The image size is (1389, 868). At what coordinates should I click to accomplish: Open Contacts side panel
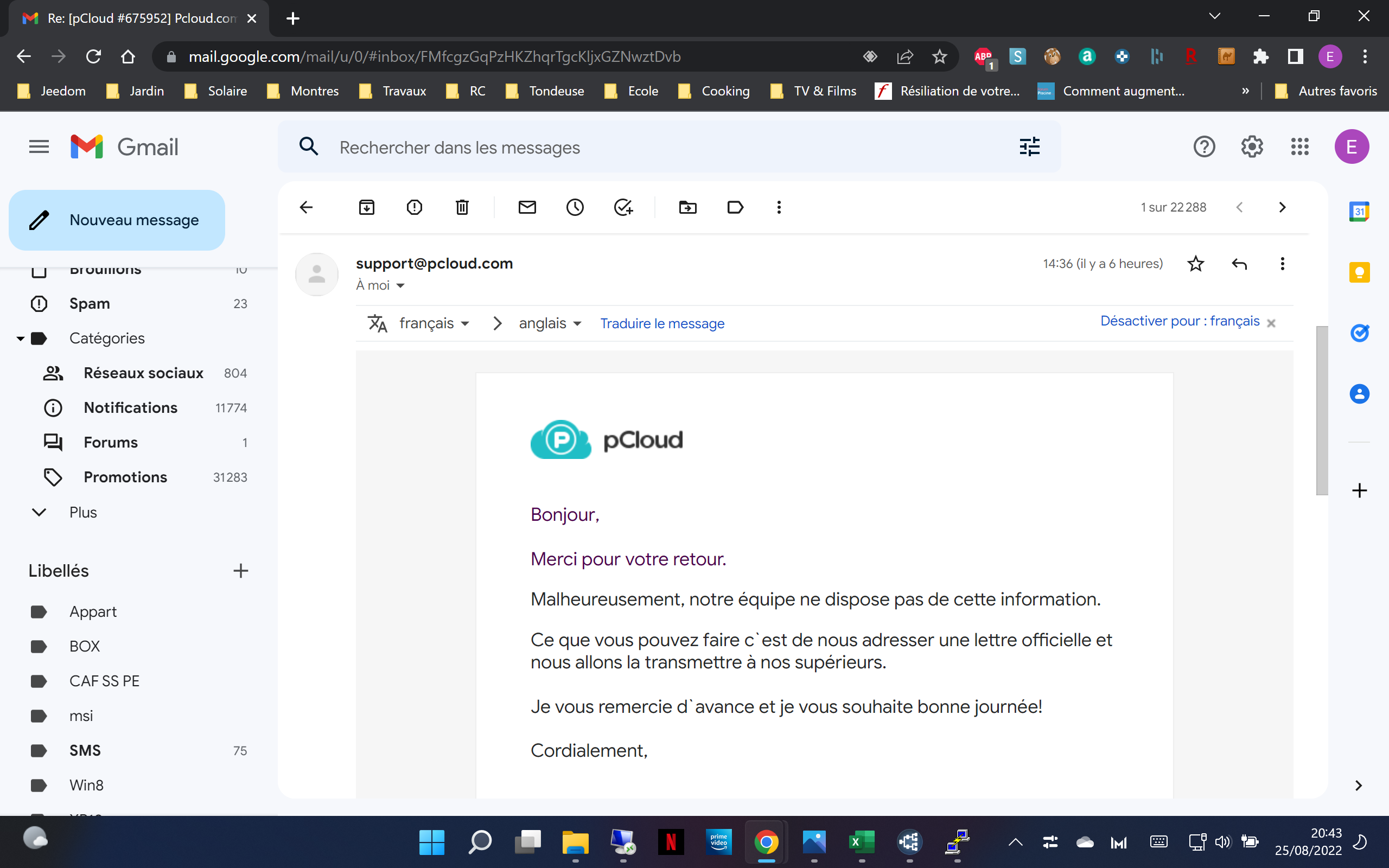pos(1359,394)
